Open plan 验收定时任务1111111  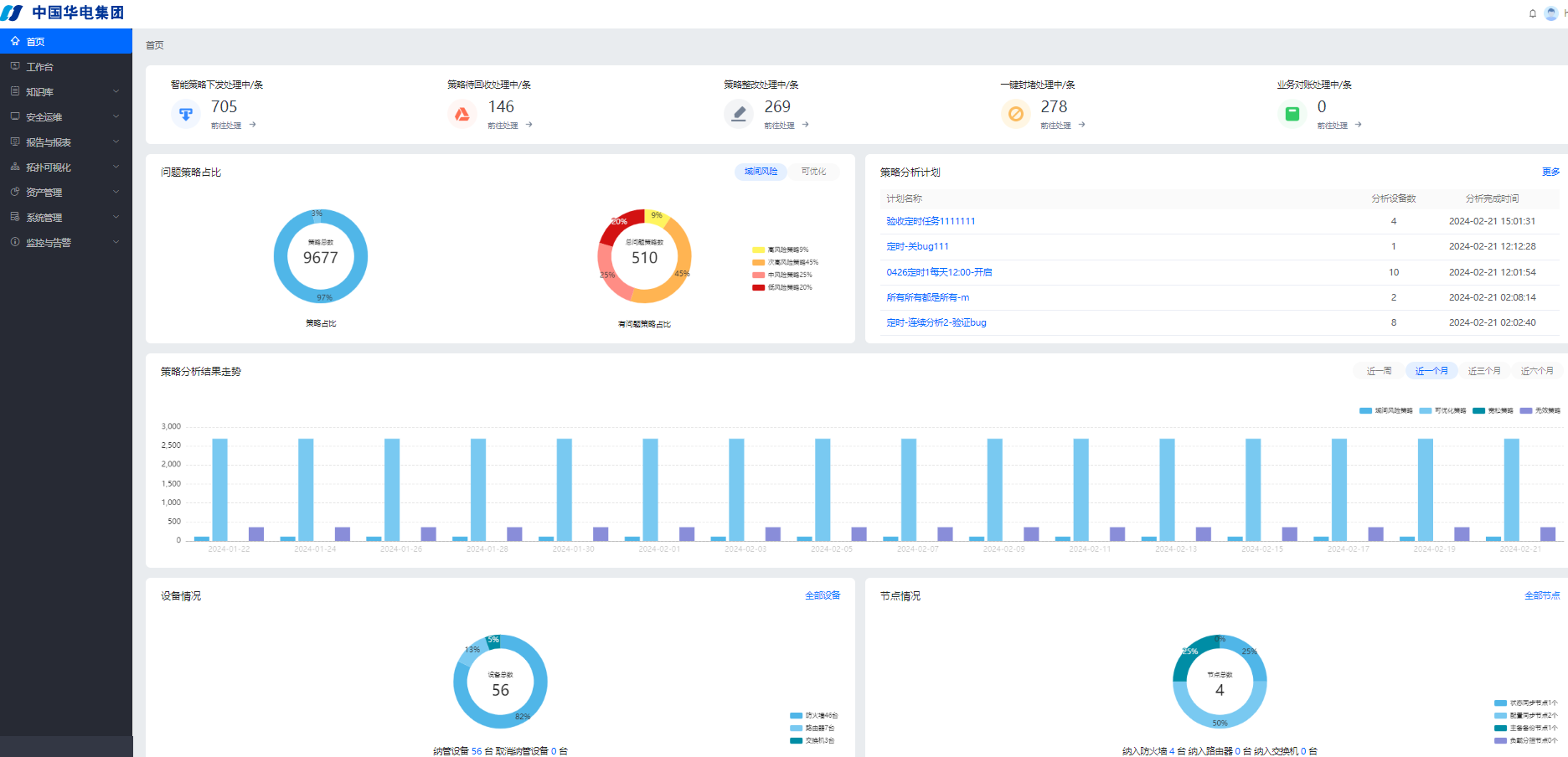(x=931, y=221)
